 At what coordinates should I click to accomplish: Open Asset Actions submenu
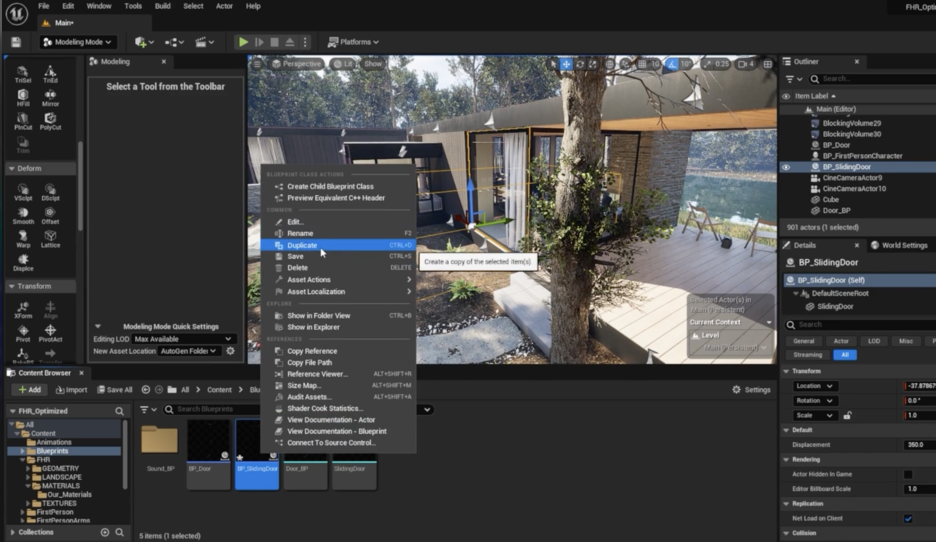click(338, 280)
